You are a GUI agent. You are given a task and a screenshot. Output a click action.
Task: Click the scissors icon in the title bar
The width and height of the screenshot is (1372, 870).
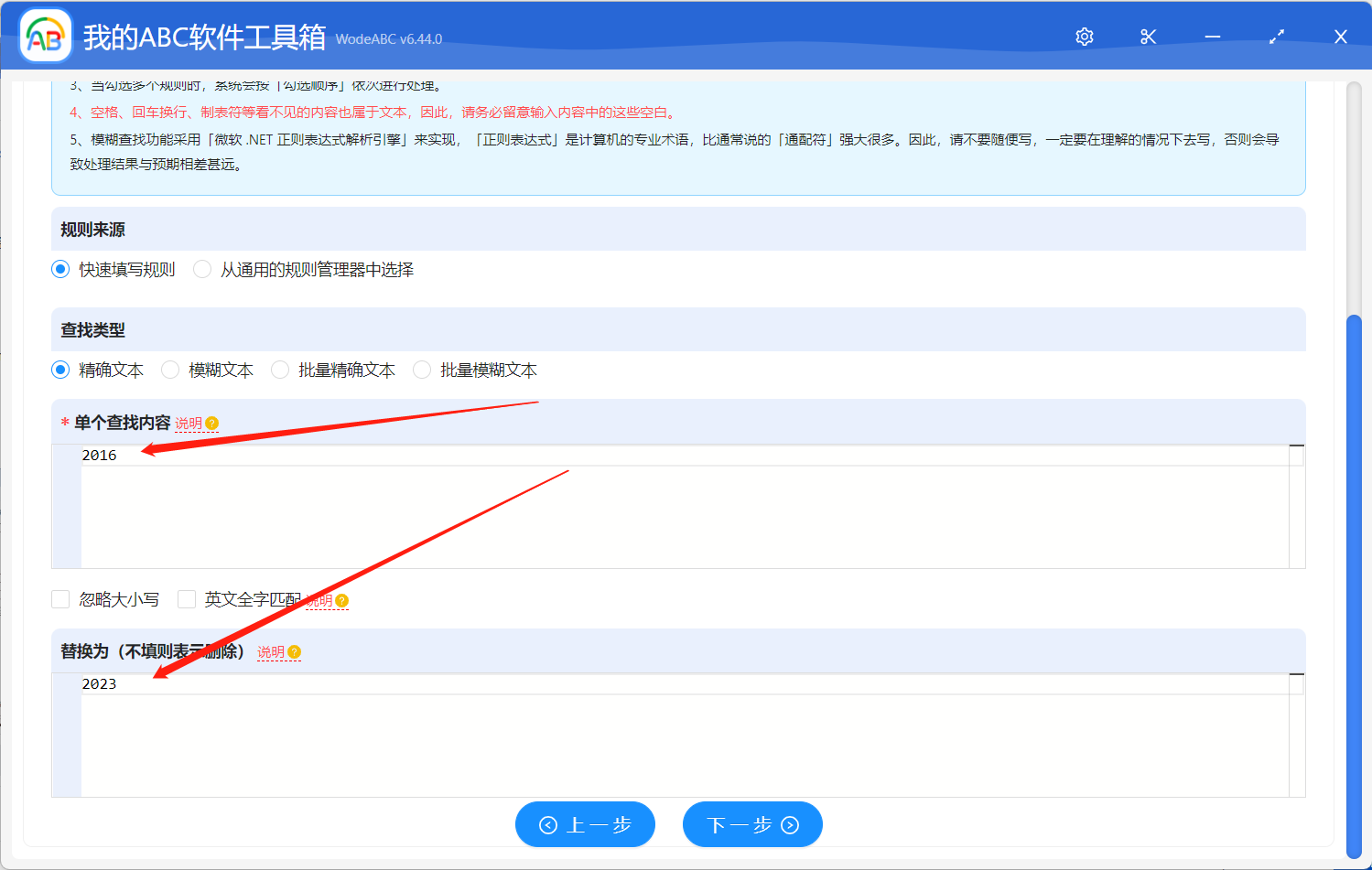click(1148, 37)
